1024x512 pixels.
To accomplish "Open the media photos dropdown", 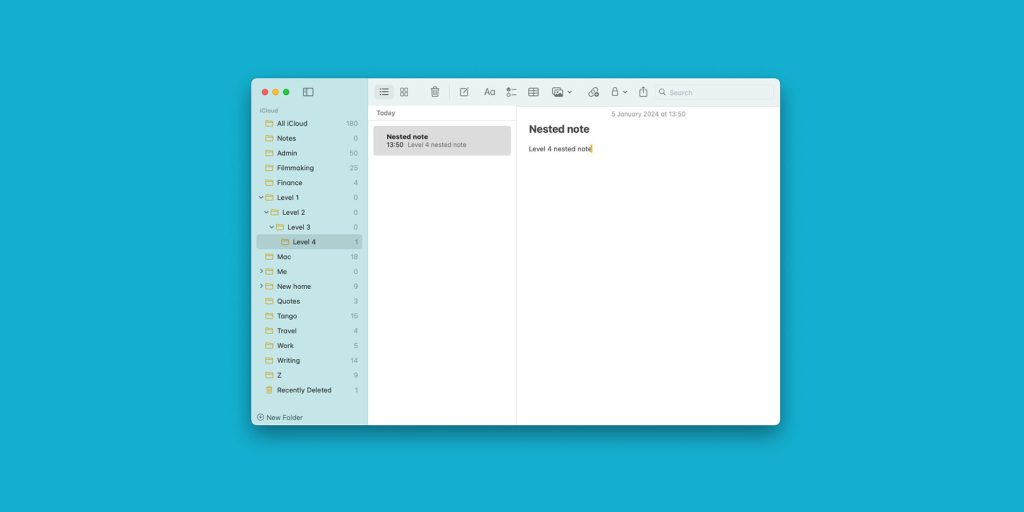I will [x=562, y=92].
